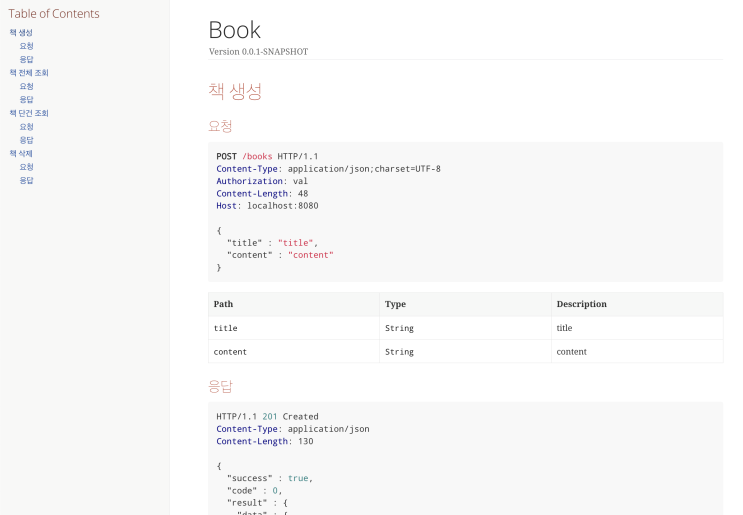Click the 요청 heading in main content
The height and width of the screenshot is (515, 743).
pyautogui.click(x=220, y=126)
